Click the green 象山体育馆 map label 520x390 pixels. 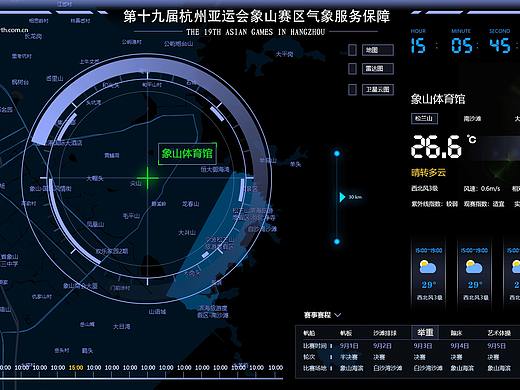(x=187, y=153)
